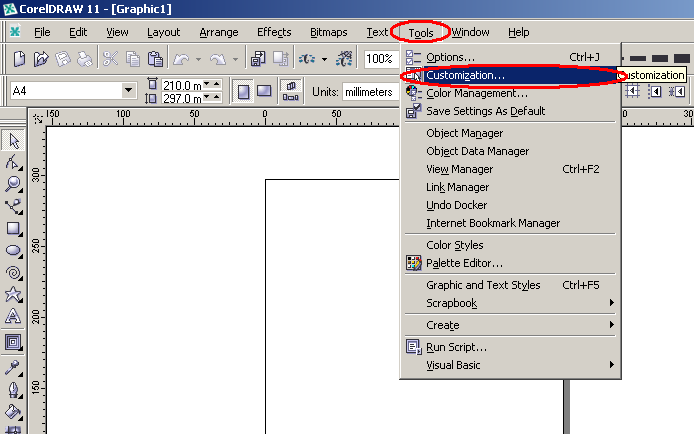Click the page height 297.0 field
Viewport: 694px width, 434px height.
click(x=182, y=98)
